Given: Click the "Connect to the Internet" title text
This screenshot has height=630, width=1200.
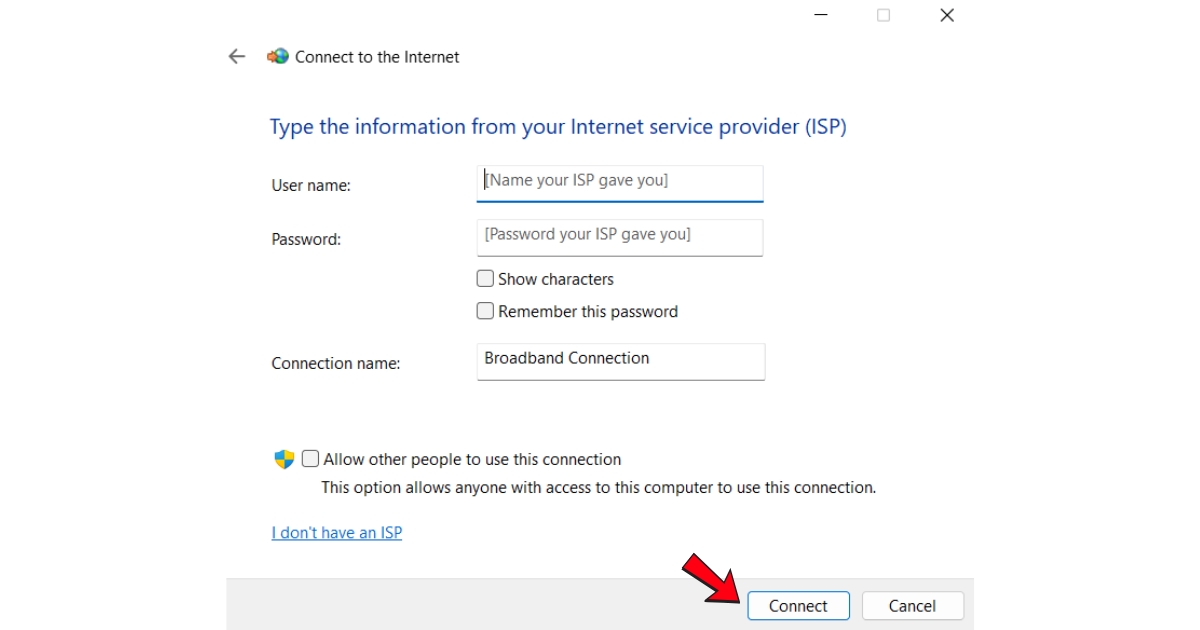Looking at the screenshot, I should pyautogui.click(x=377, y=57).
